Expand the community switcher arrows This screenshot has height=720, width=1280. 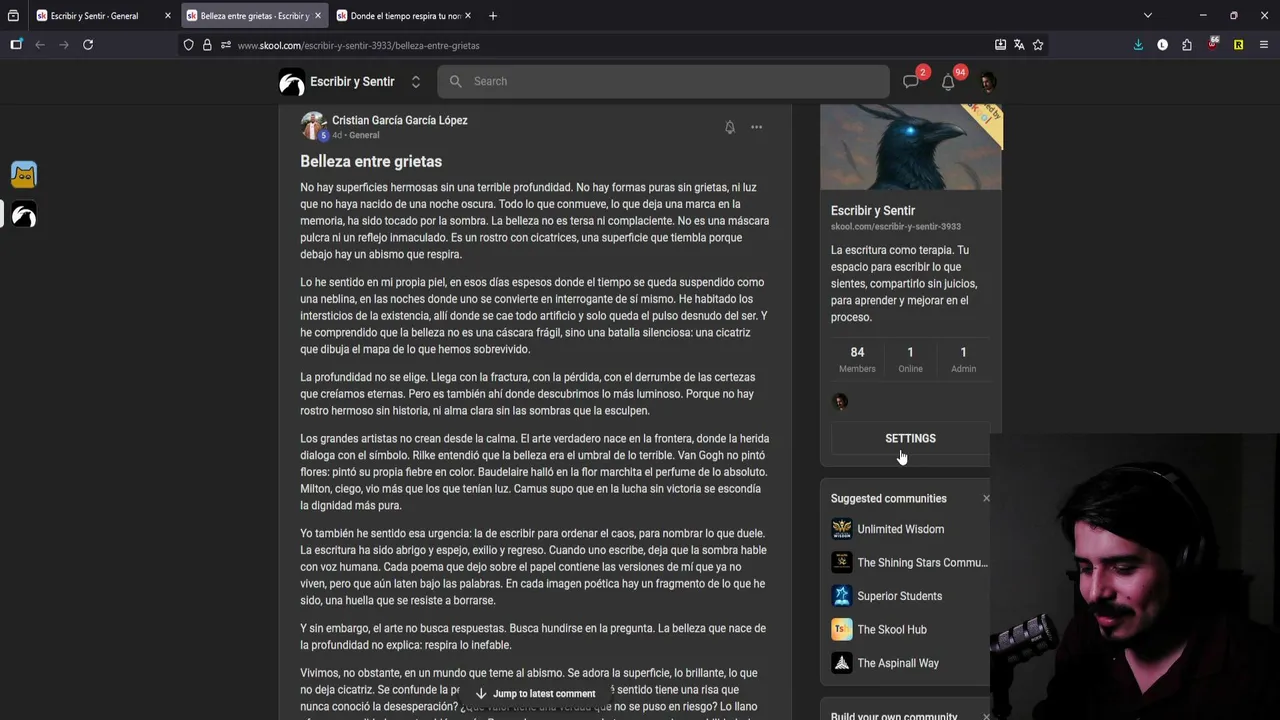[416, 82]
